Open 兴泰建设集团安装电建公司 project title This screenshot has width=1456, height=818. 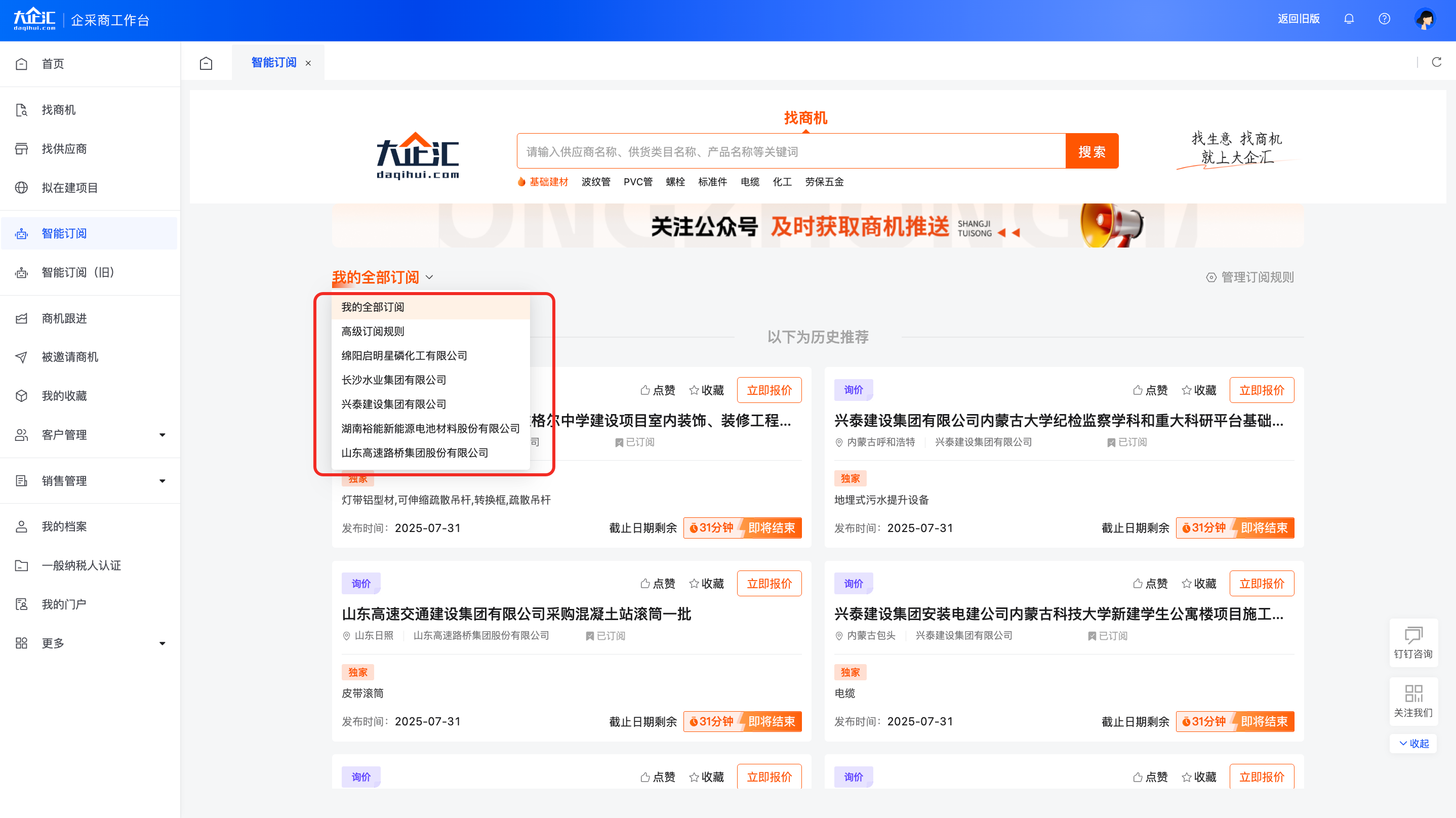point(1059,614)
